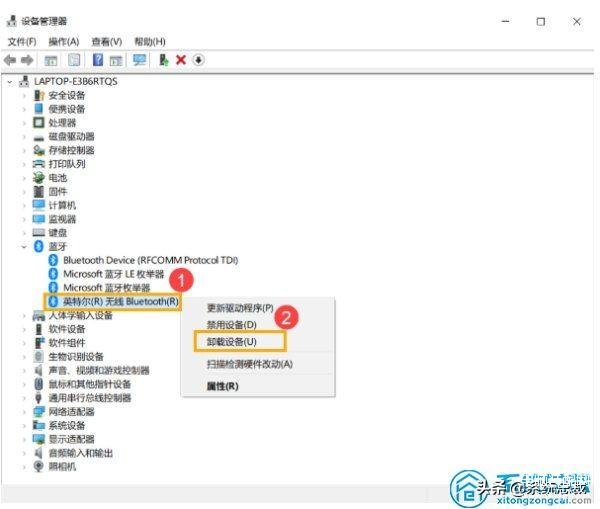Click the 安全设备 category icon
Viewport: 600px width, 509px height.
pyautogui.click(x=39, y=95)
